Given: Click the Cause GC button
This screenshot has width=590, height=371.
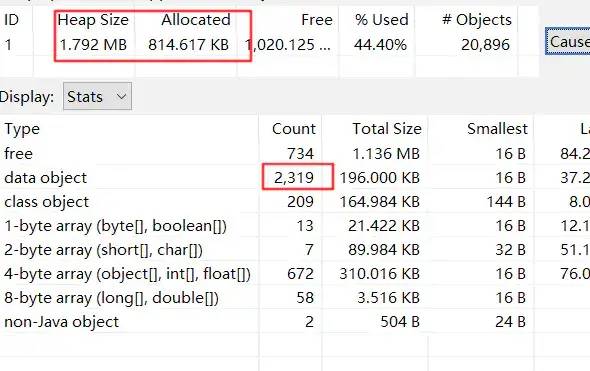Looking at the screenshot, I should click(568, 41).
